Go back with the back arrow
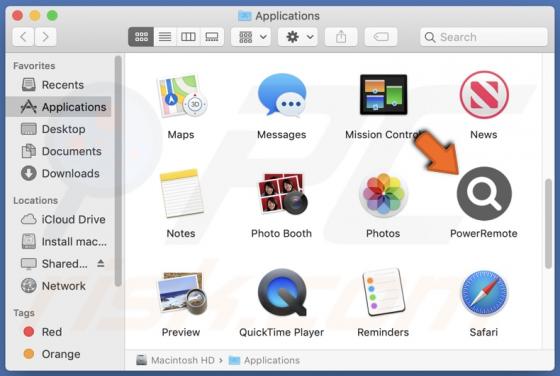This screenshot has height=376, width=560. [23, 37]
